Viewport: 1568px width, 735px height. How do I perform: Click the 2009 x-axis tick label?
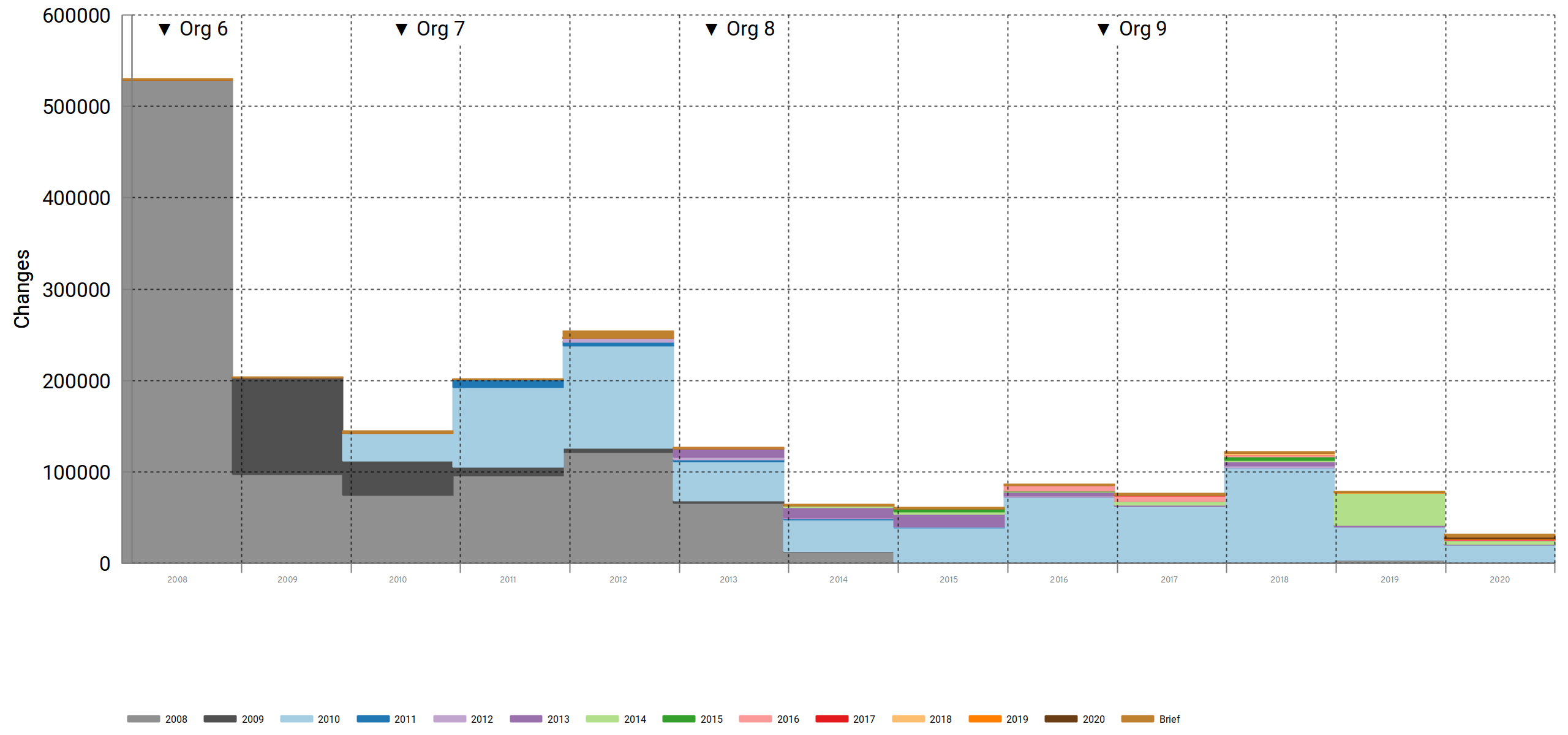tap(287, 579)
